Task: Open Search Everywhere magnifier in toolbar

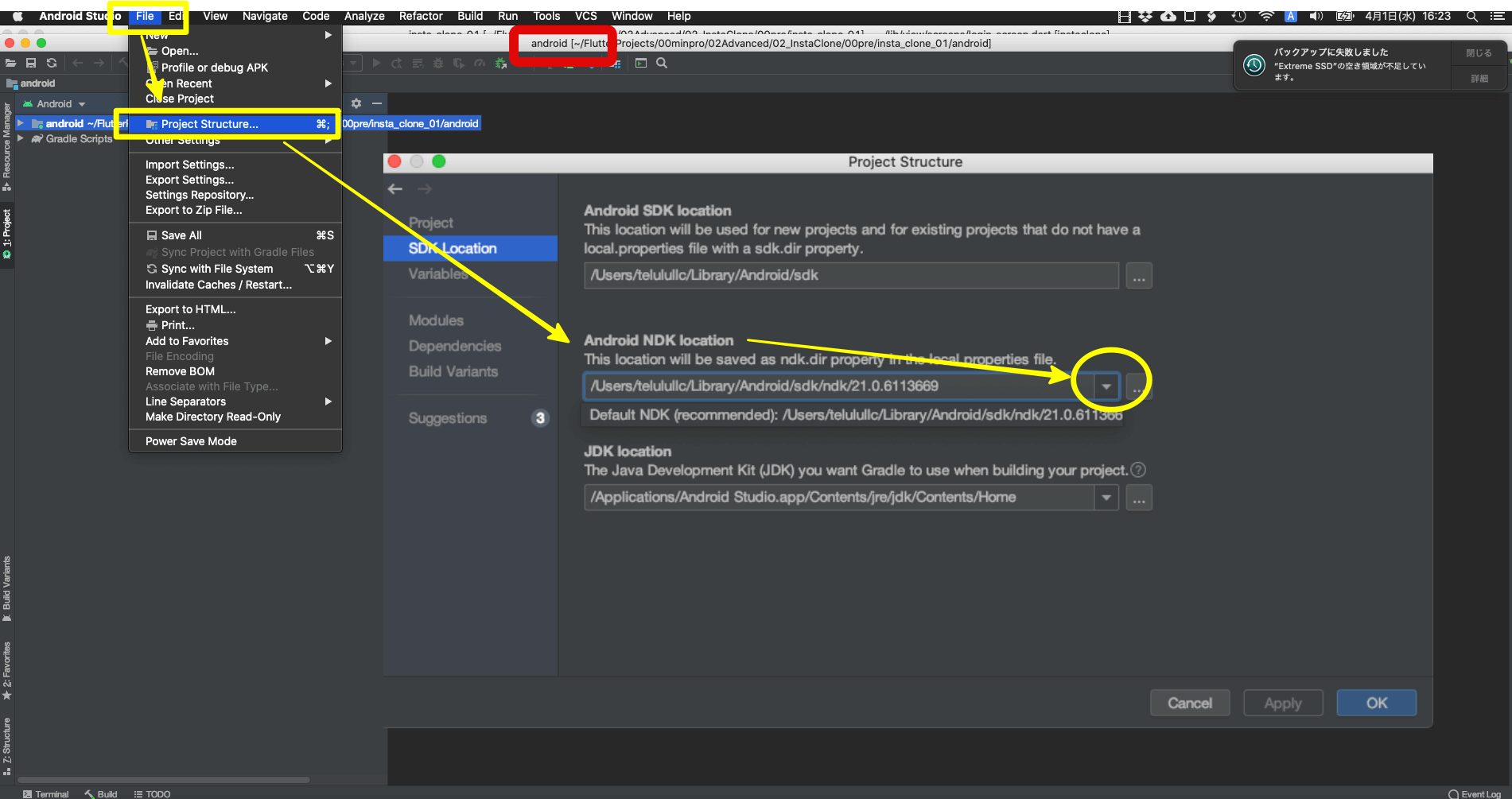Action: click(662, 63)
